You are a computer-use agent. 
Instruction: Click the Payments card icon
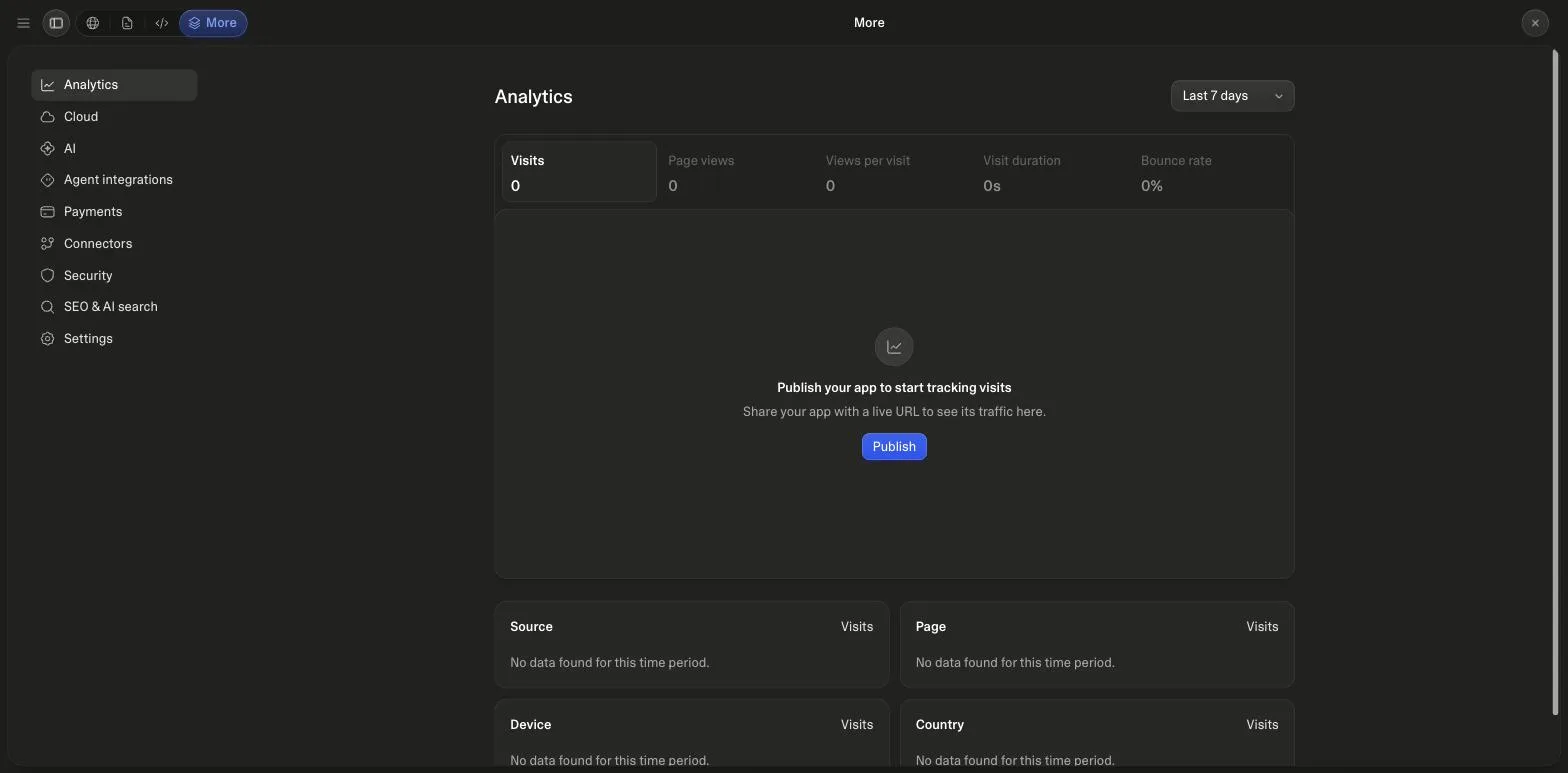point(47,212)
